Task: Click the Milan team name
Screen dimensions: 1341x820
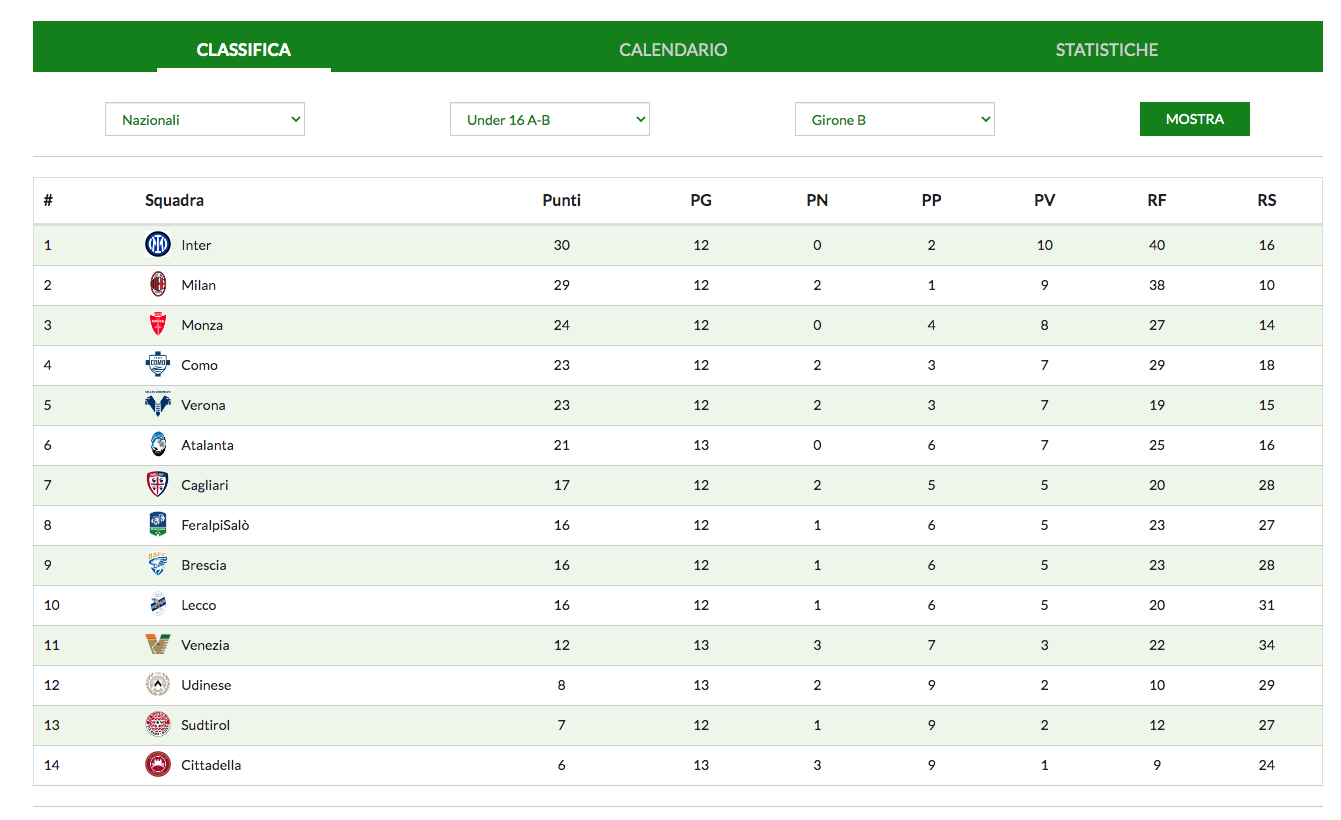Action: [x=199, y=285]
